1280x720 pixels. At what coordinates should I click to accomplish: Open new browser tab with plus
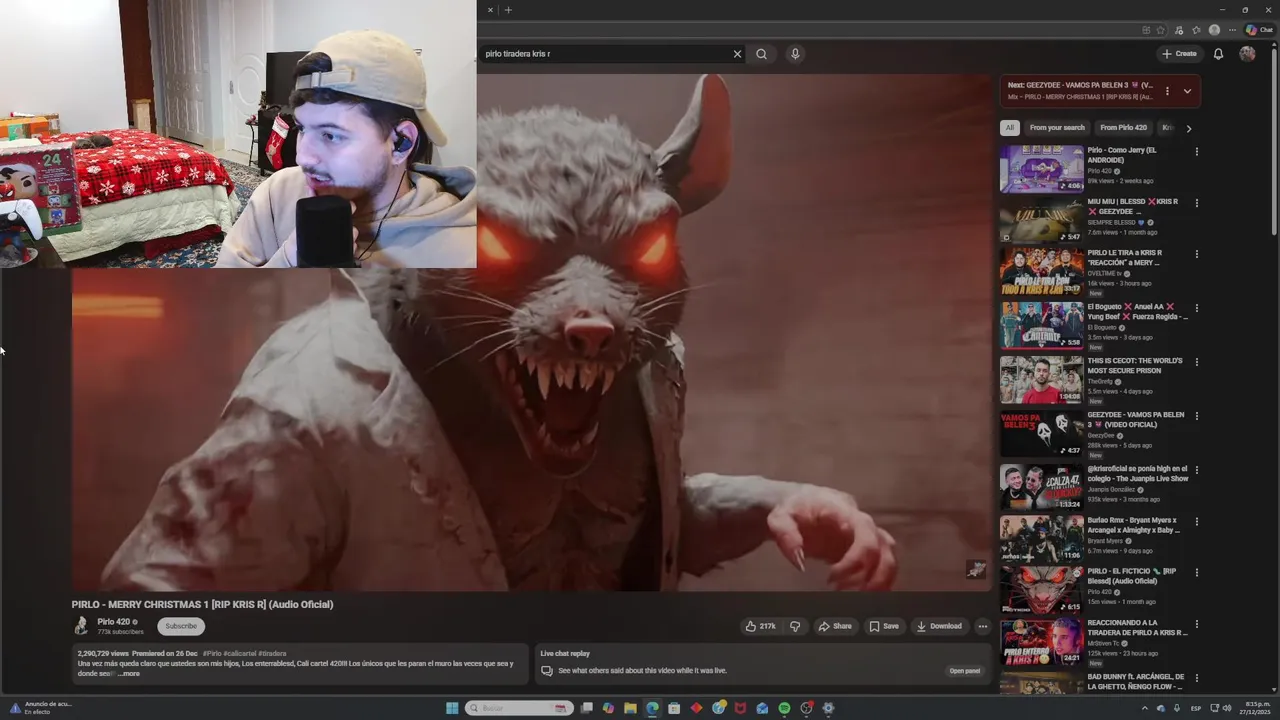[x=508, y=10]
